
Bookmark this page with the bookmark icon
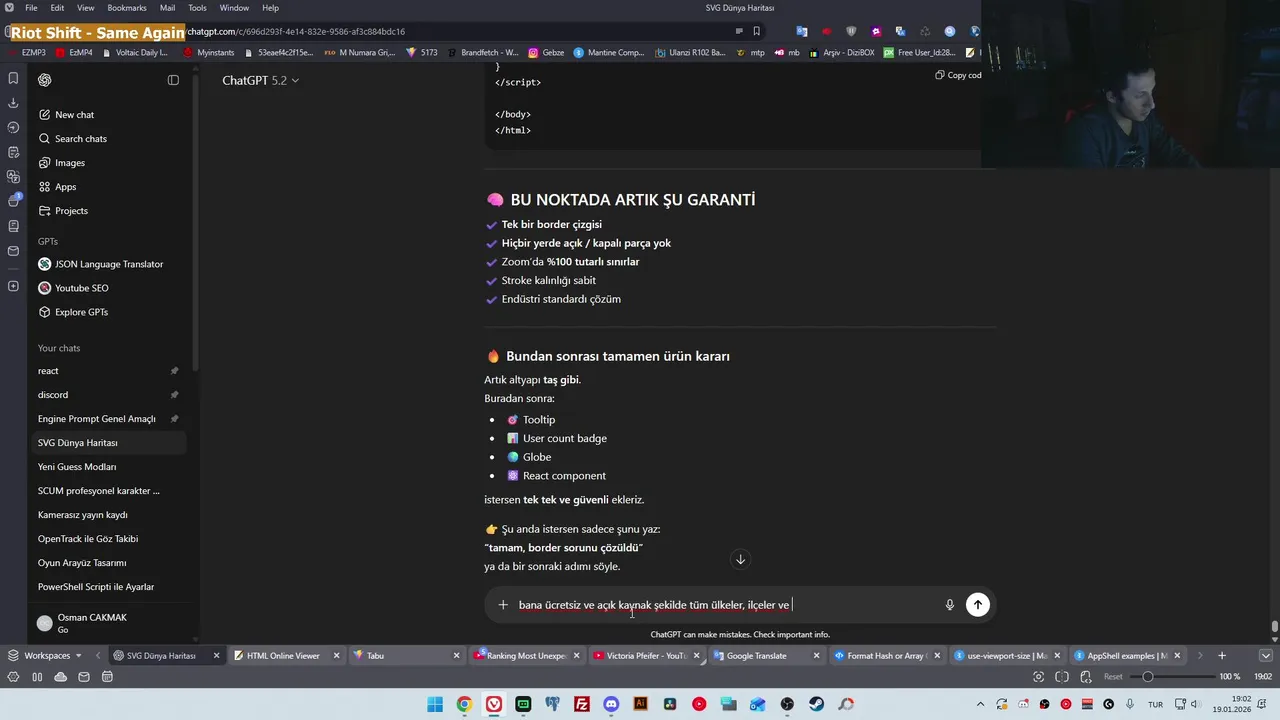pos(756,31)
